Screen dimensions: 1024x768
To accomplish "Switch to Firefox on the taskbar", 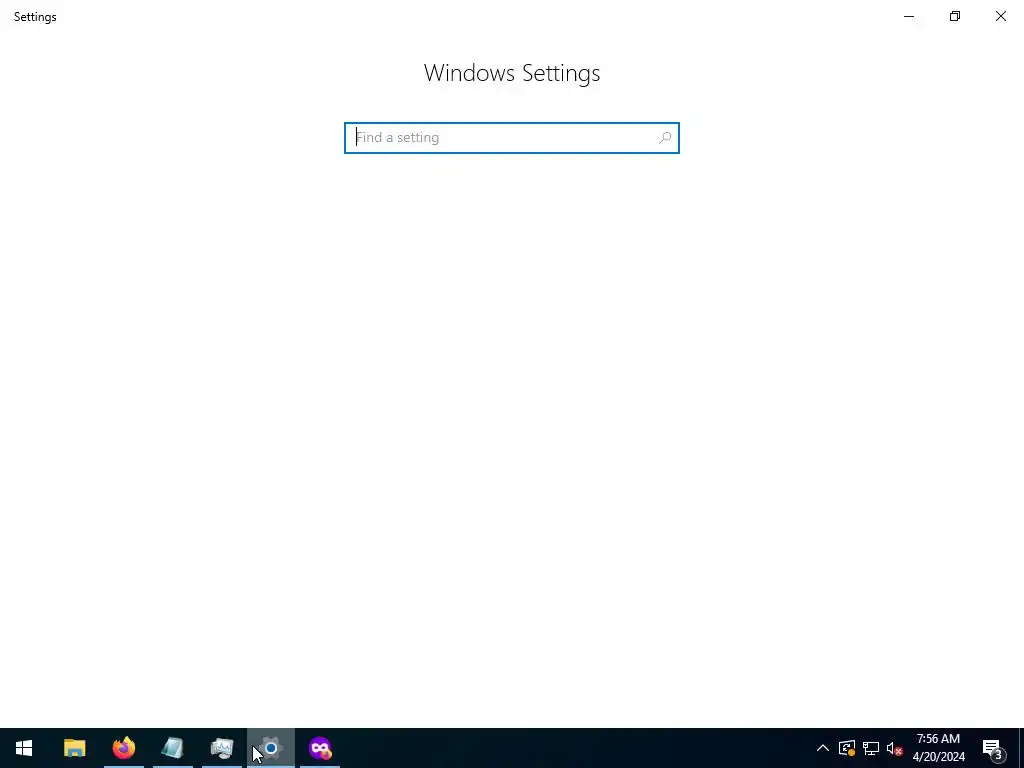I will point(123,748).
